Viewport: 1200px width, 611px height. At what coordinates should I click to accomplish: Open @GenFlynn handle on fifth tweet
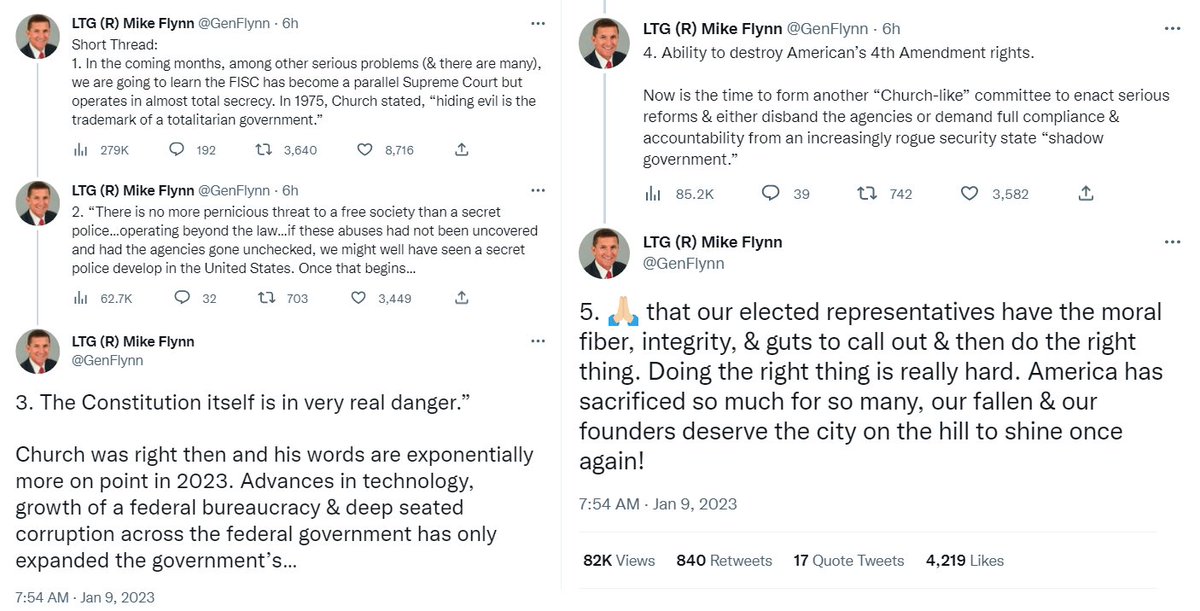tap(683, 264)
